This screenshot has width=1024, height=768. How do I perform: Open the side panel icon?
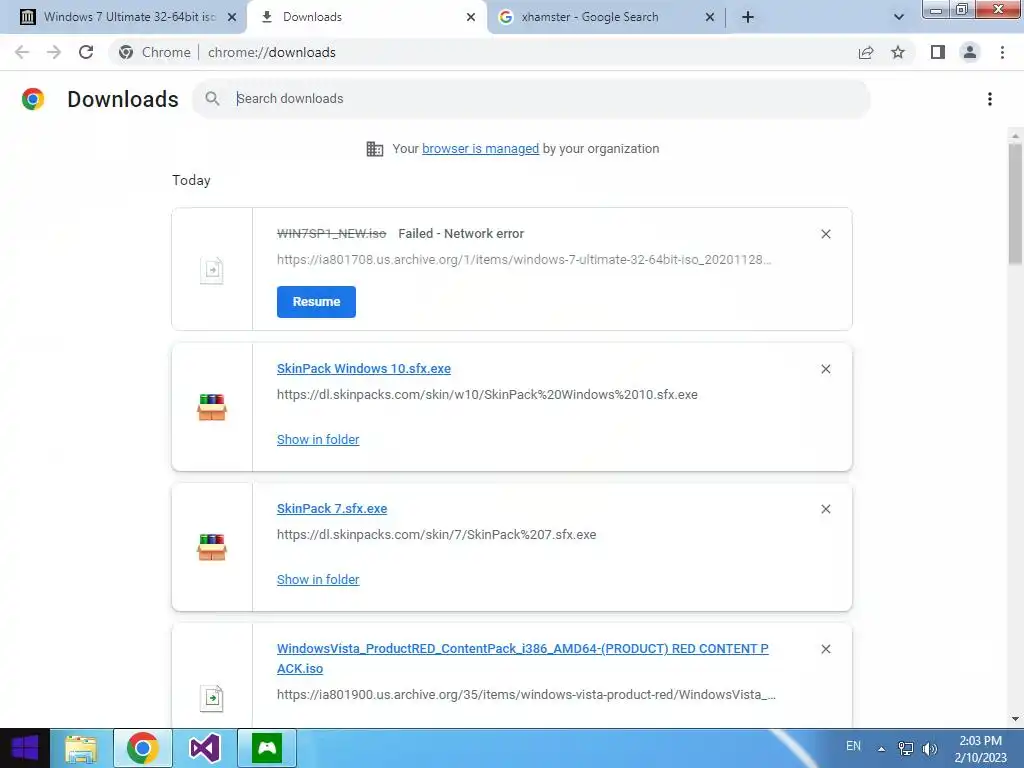[938, 52]
